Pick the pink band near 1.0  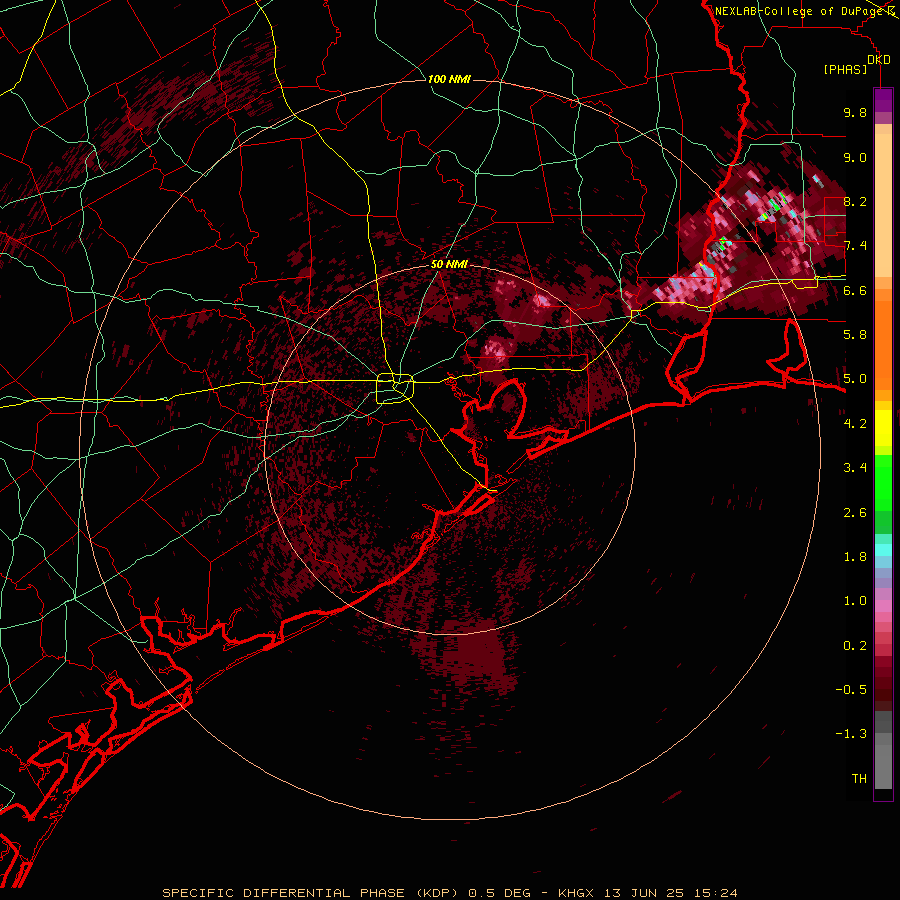pos(883,606)
